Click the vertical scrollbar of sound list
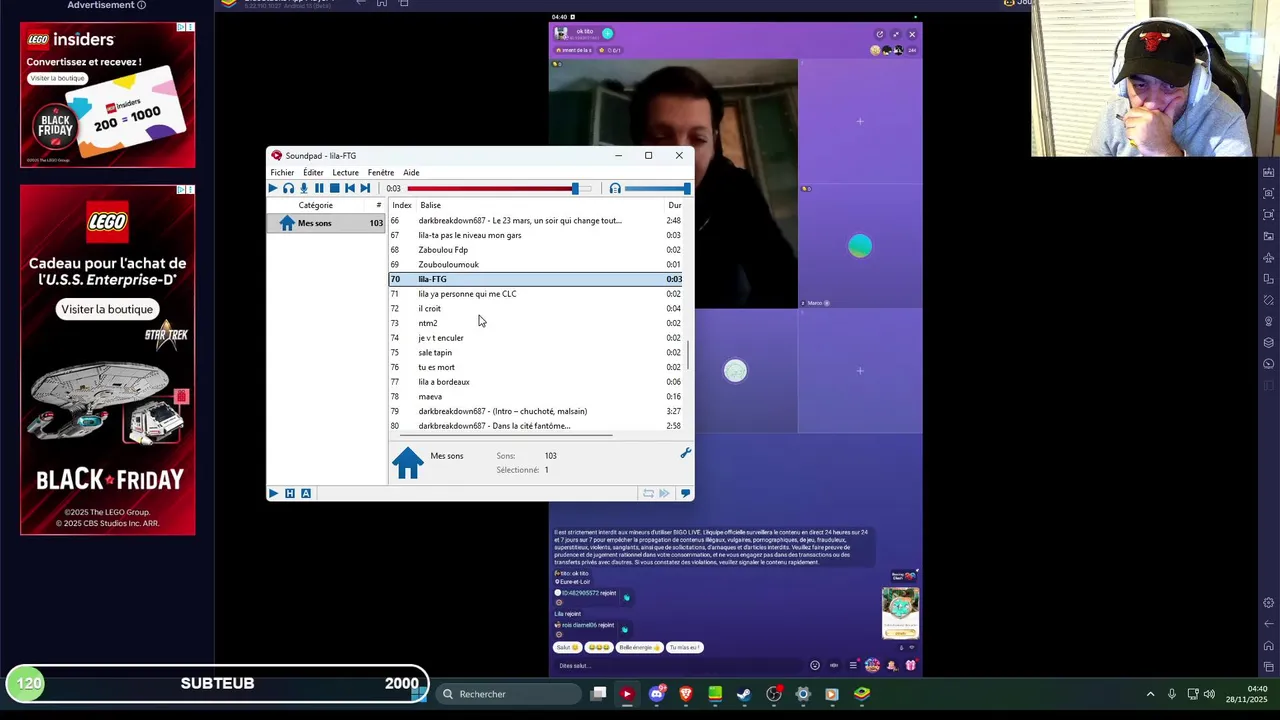The image size is (1280, 720). 689,356
